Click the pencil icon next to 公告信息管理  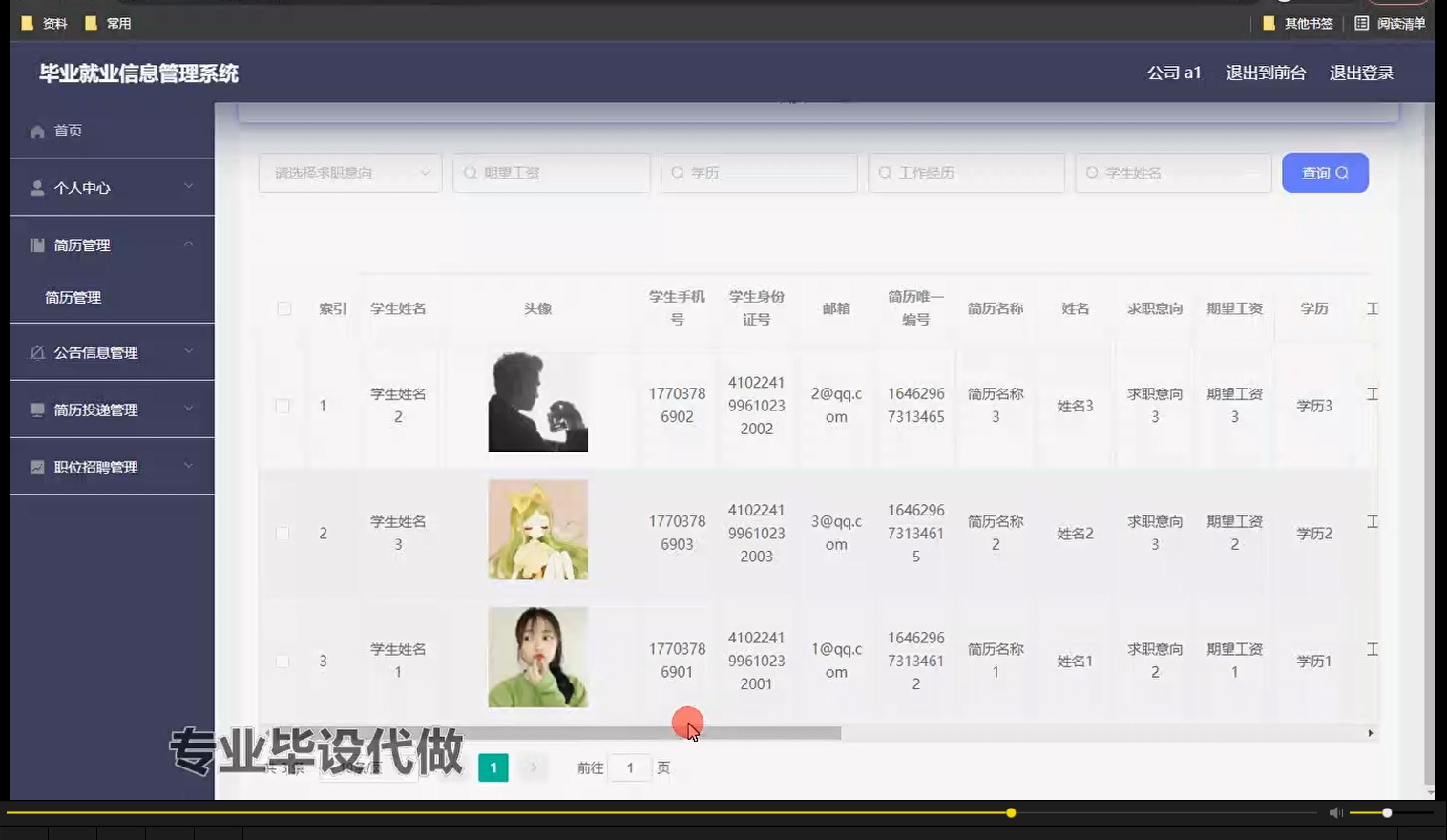[36, 352]
